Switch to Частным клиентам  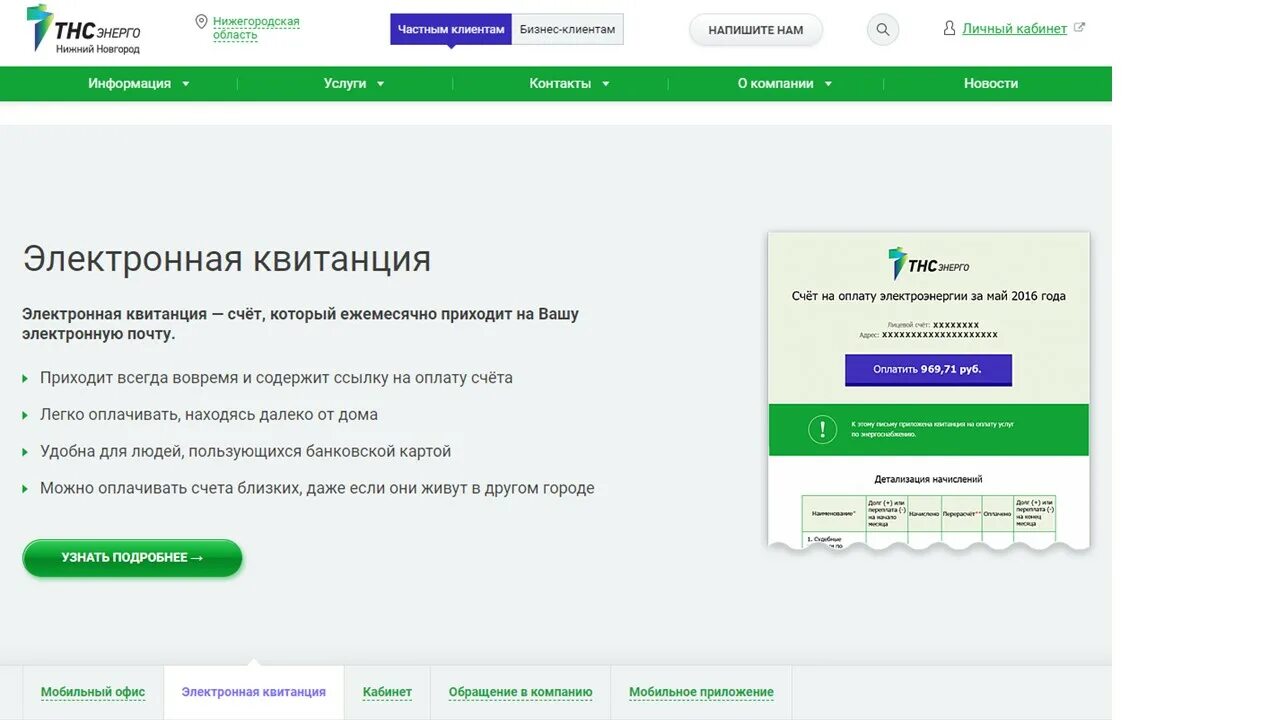coord(451,29)
